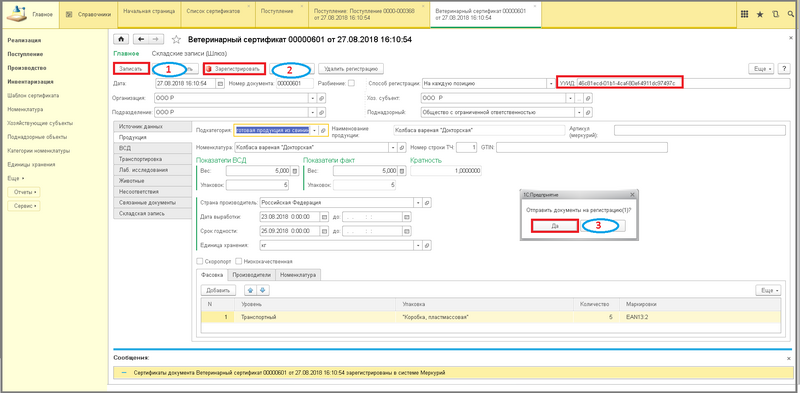Open the Отчеты menu in sidebar
Screen dimensions: 800x393
(24, 192)
